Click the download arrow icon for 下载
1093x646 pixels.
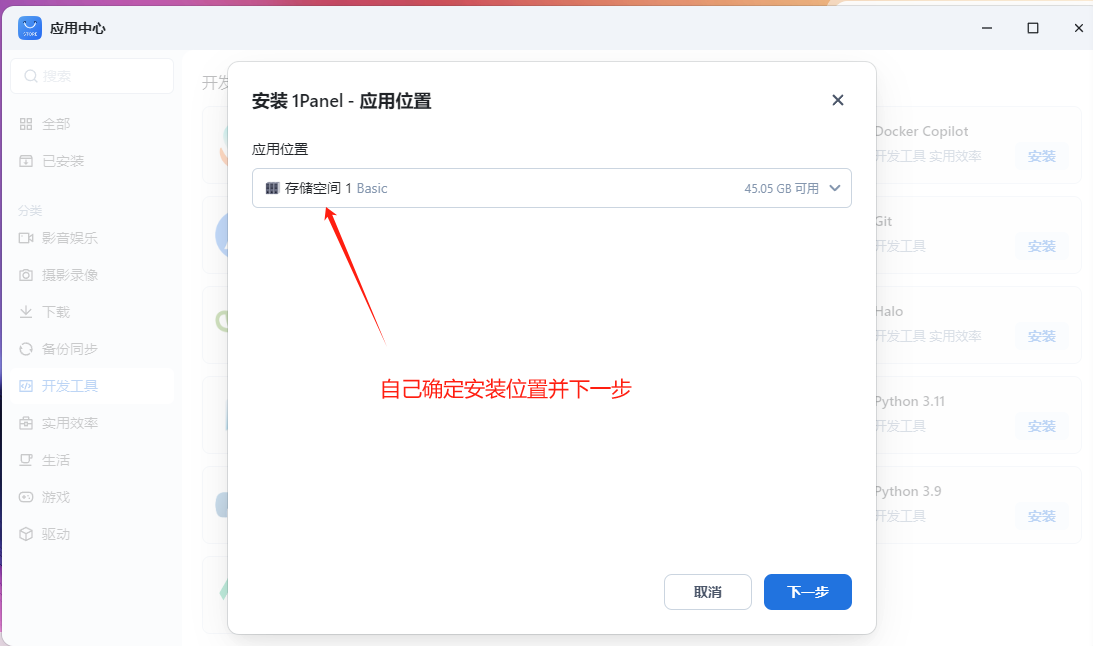click(x=26, y=312)
